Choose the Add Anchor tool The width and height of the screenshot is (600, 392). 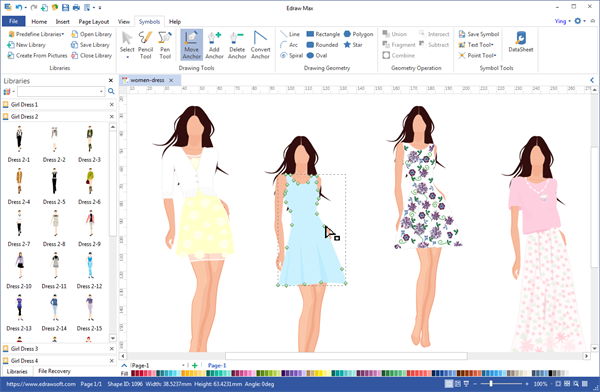click(214, 45)
